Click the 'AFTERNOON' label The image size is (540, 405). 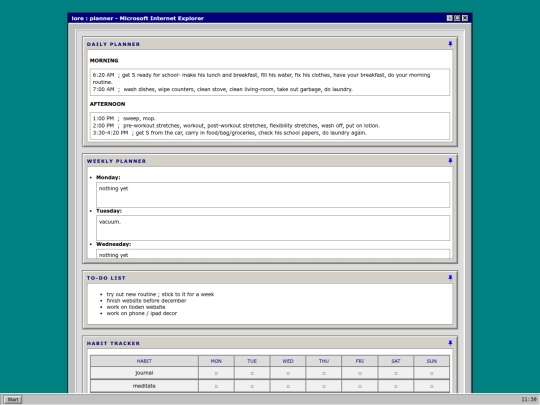click(107, 104)
